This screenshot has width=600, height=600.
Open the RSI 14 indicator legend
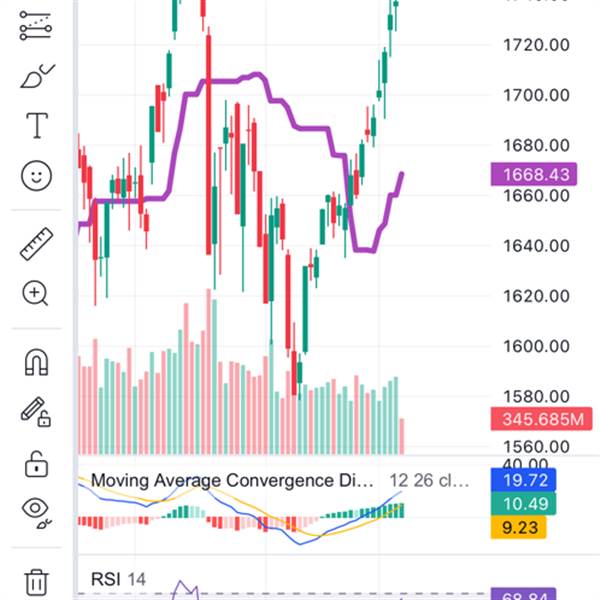118,579
